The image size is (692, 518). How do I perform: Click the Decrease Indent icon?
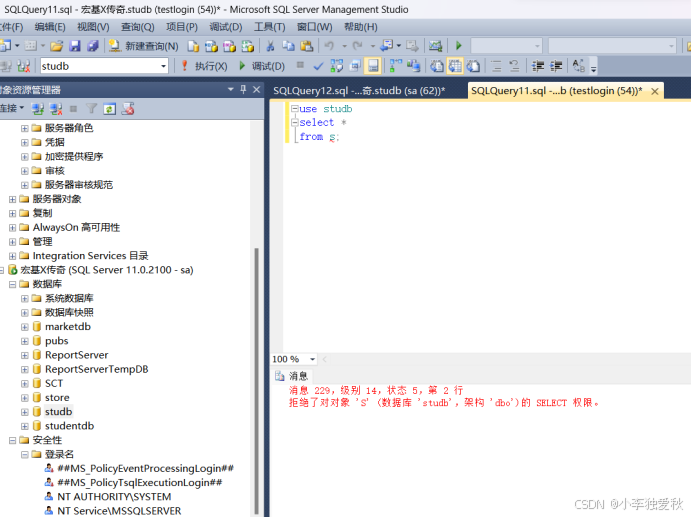click(538, 66)
